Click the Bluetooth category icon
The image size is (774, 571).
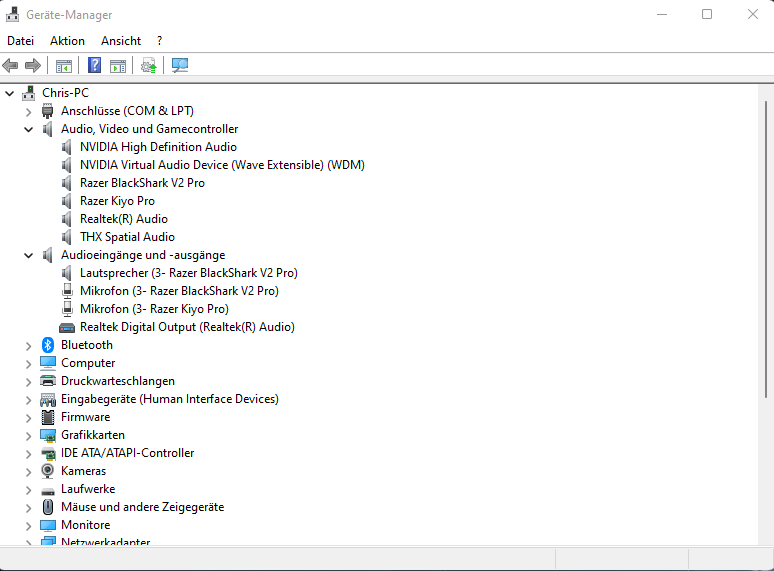pos(48,345)
